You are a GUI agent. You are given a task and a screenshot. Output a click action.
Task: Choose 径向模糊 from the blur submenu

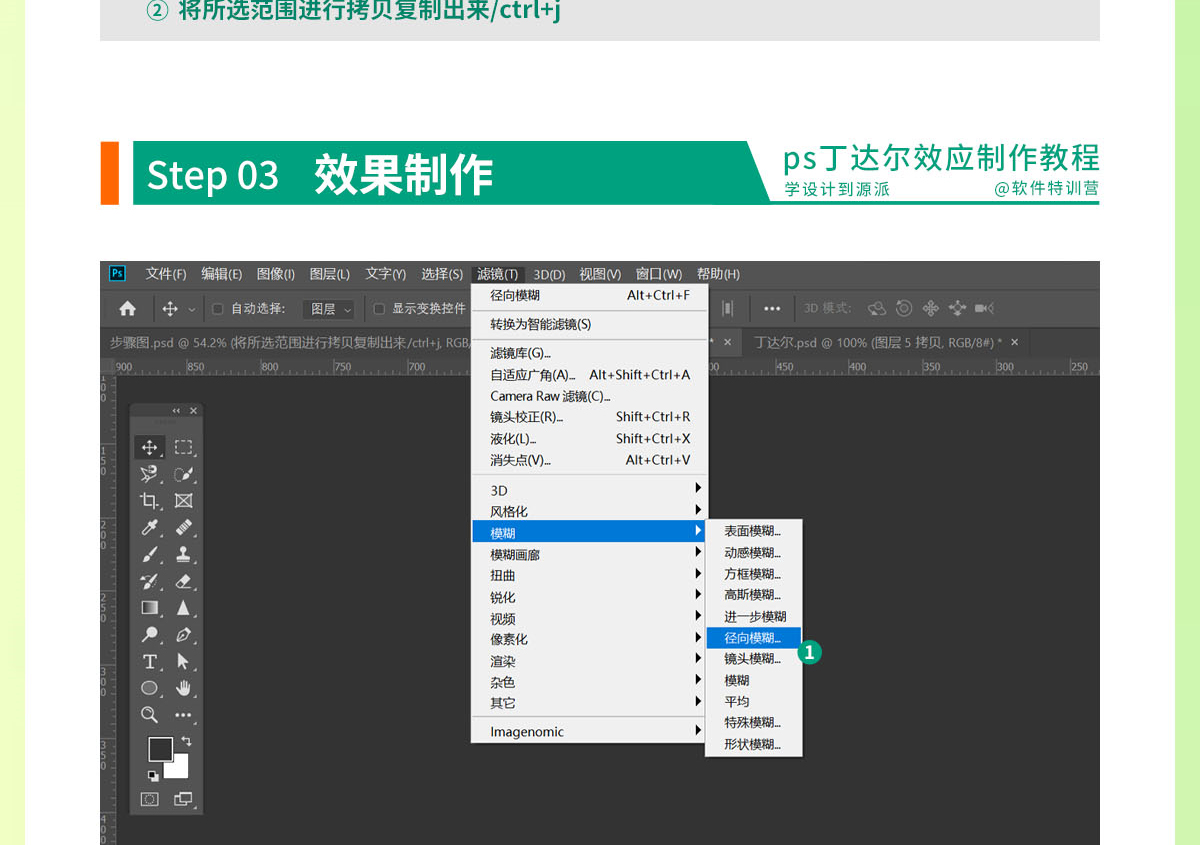752,638
